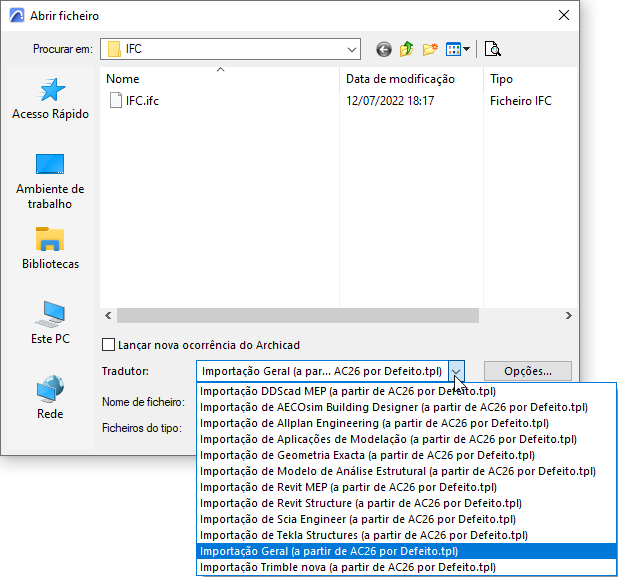This screenshot has height=577, width=618.
Task: Choose highlighted Importação Geral option
Action: pyautogui.click(x=406, y=551)
